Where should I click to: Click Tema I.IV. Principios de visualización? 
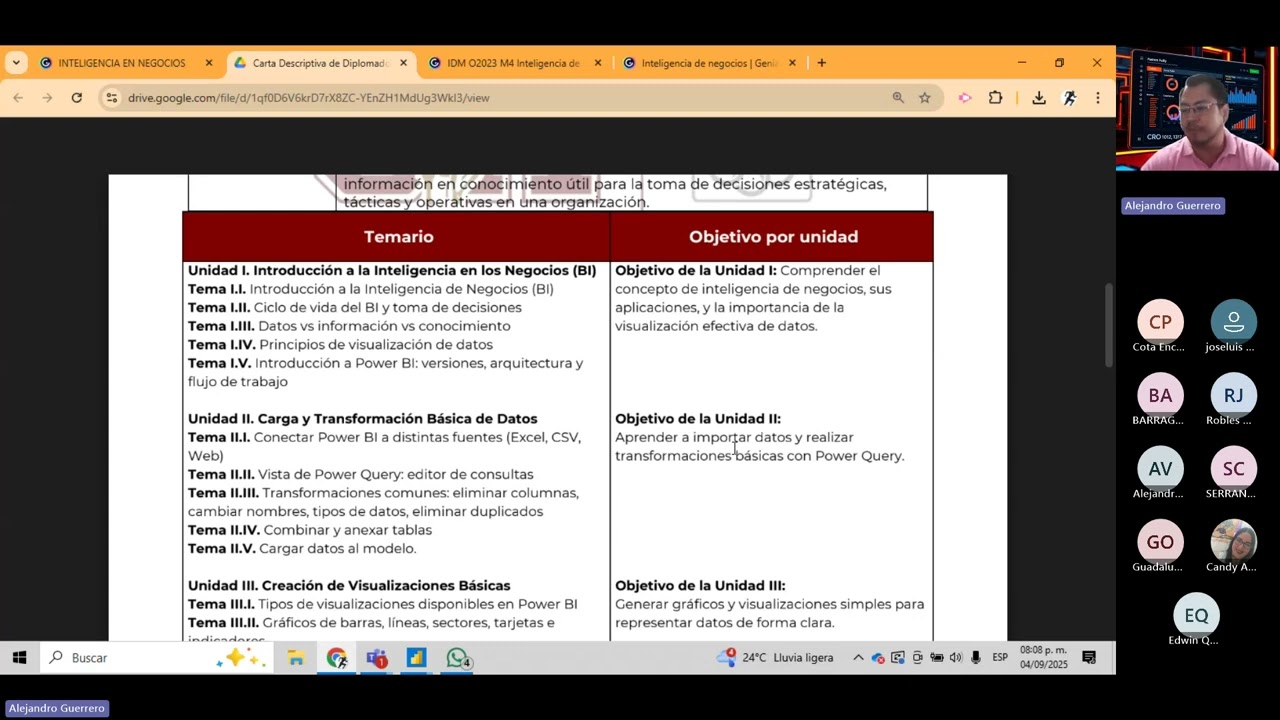pos(340,345)
